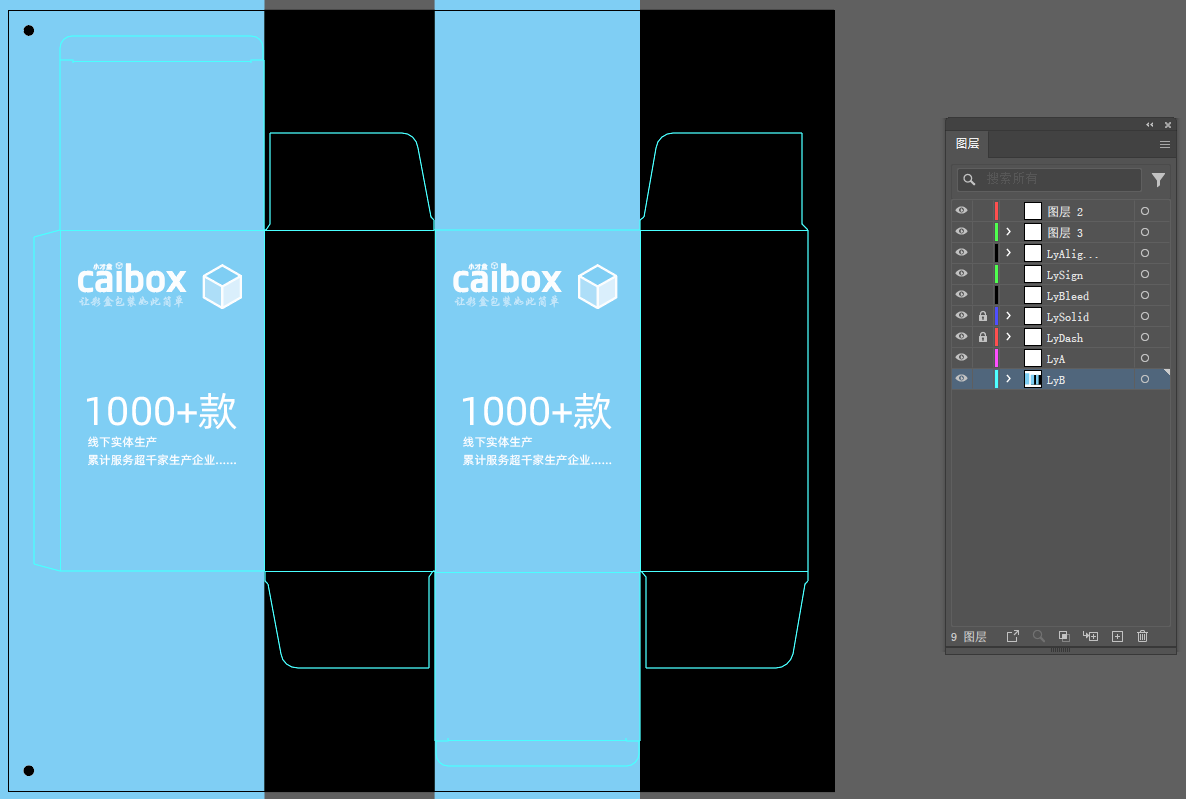Click '线下实体生产' text on the left panel
The width and height of the screenshot is (1186, 799).
(123, 442)
